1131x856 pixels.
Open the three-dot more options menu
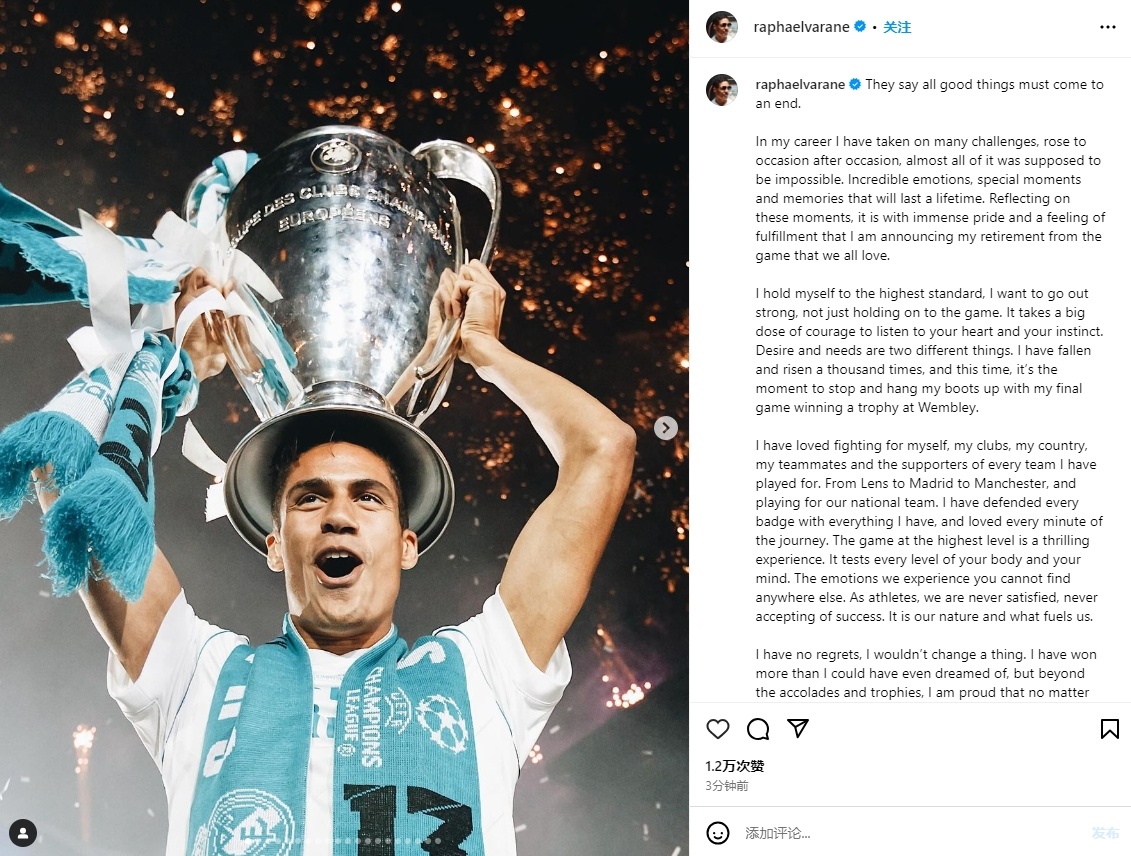(1107, 27)
